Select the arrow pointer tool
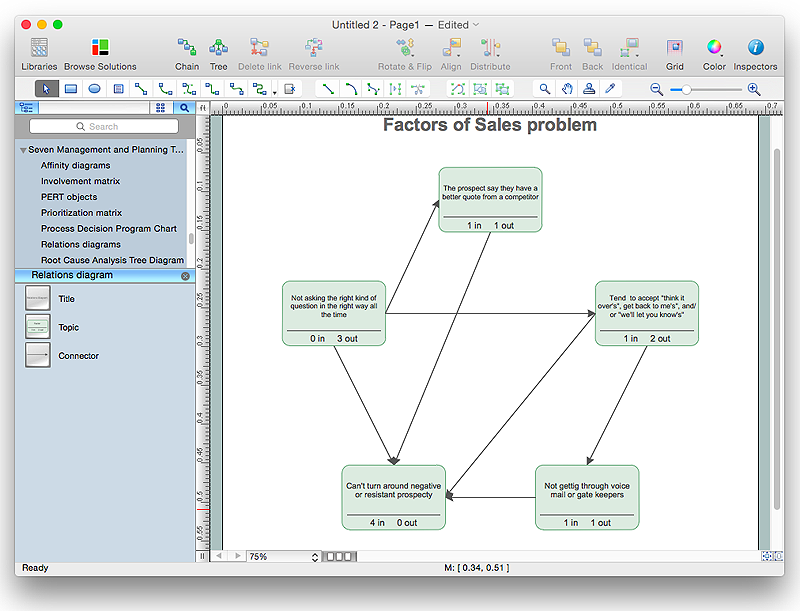 coord(46,89)
